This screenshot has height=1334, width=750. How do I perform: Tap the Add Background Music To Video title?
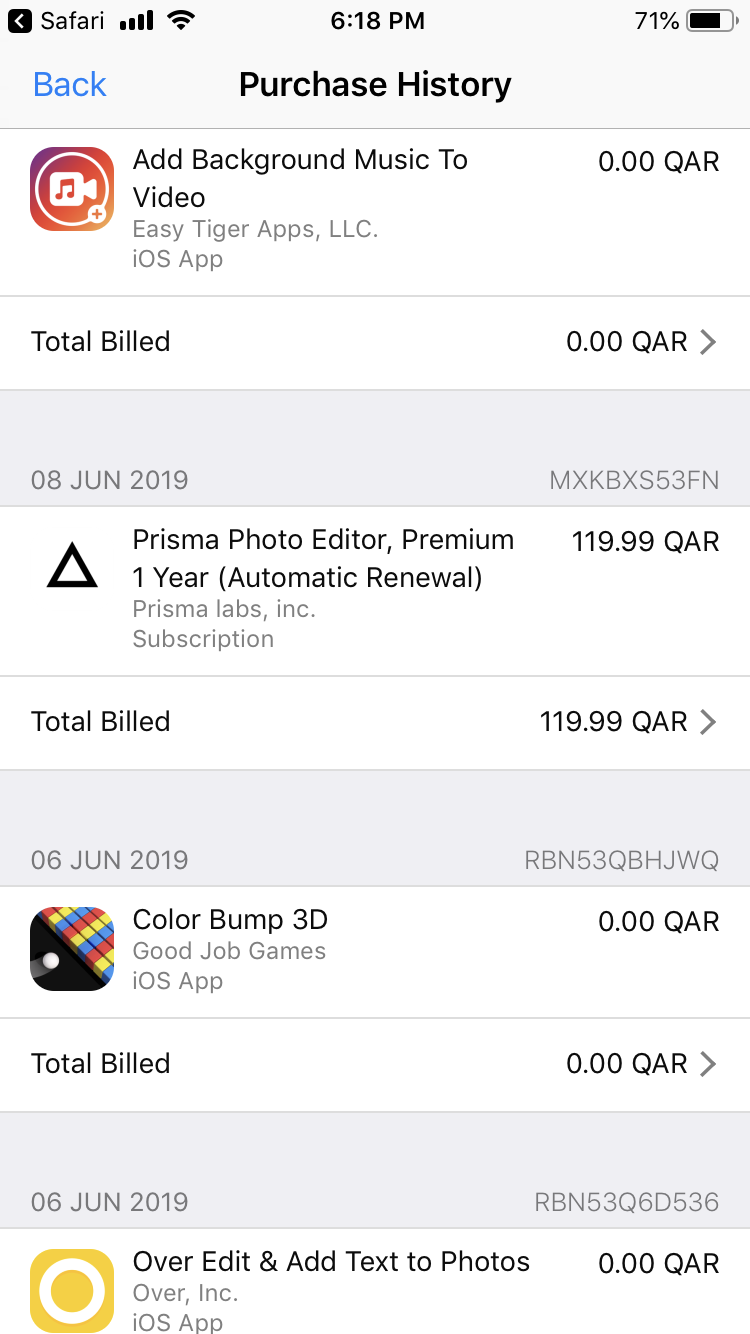[x=300, y=178]
